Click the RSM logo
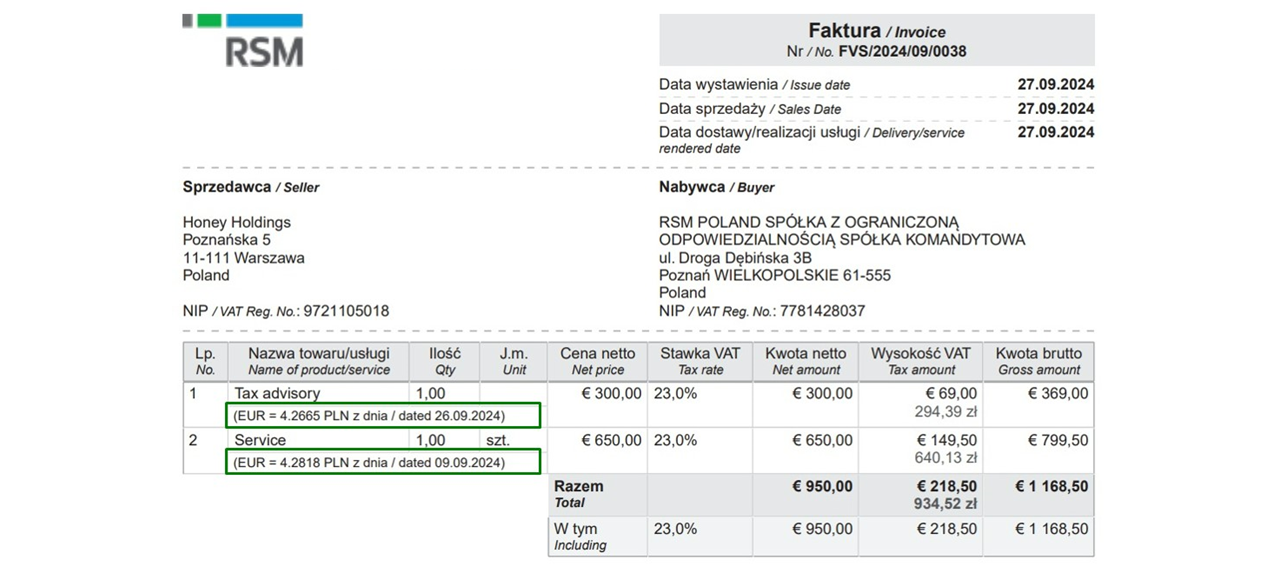Image resolution: width=1280 pixels, height=567 pixels. [x=243, y=41]
